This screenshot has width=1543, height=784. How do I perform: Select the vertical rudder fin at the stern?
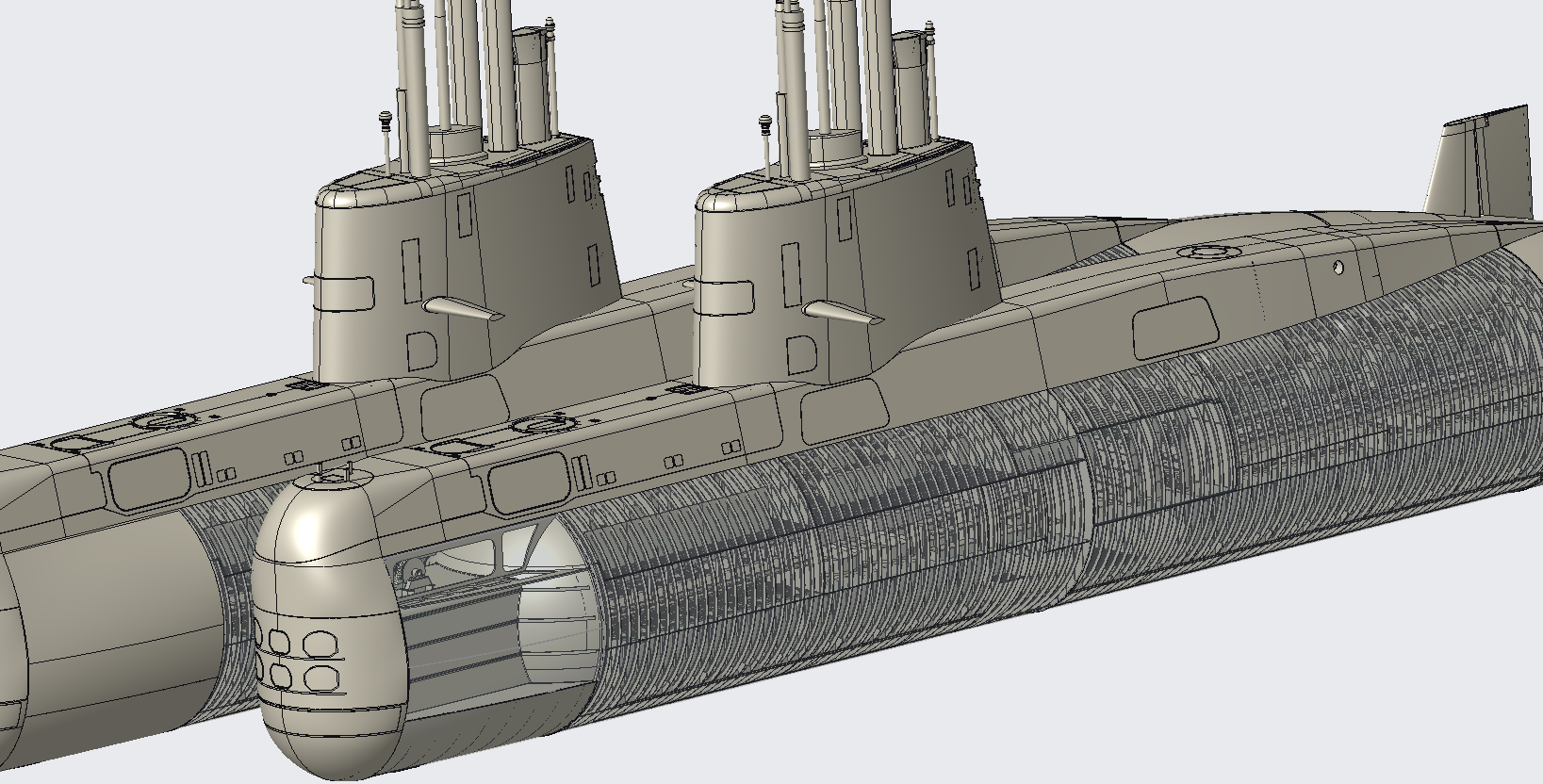click(x=1480, y=170)
